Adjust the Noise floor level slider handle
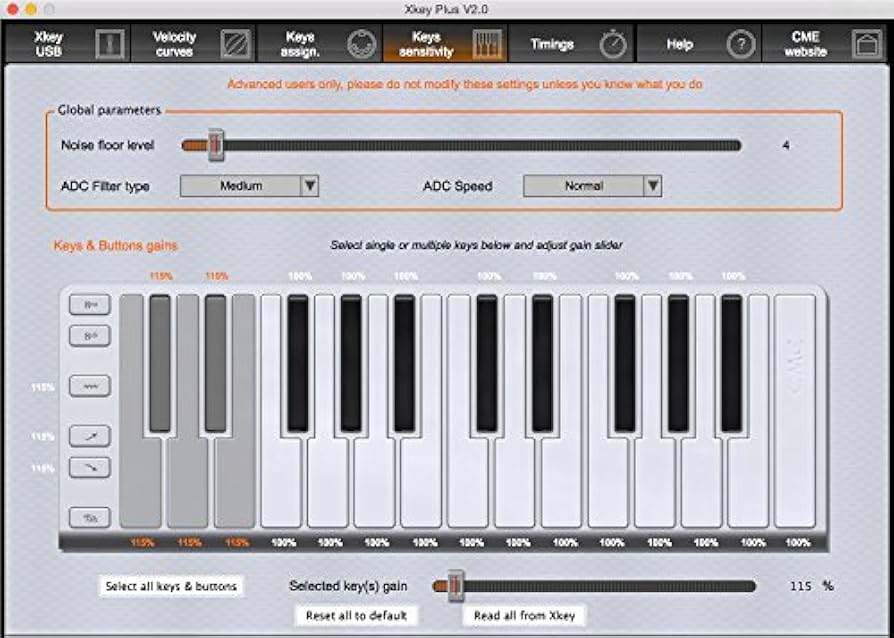The image size is (894, 638). (216, 145)
